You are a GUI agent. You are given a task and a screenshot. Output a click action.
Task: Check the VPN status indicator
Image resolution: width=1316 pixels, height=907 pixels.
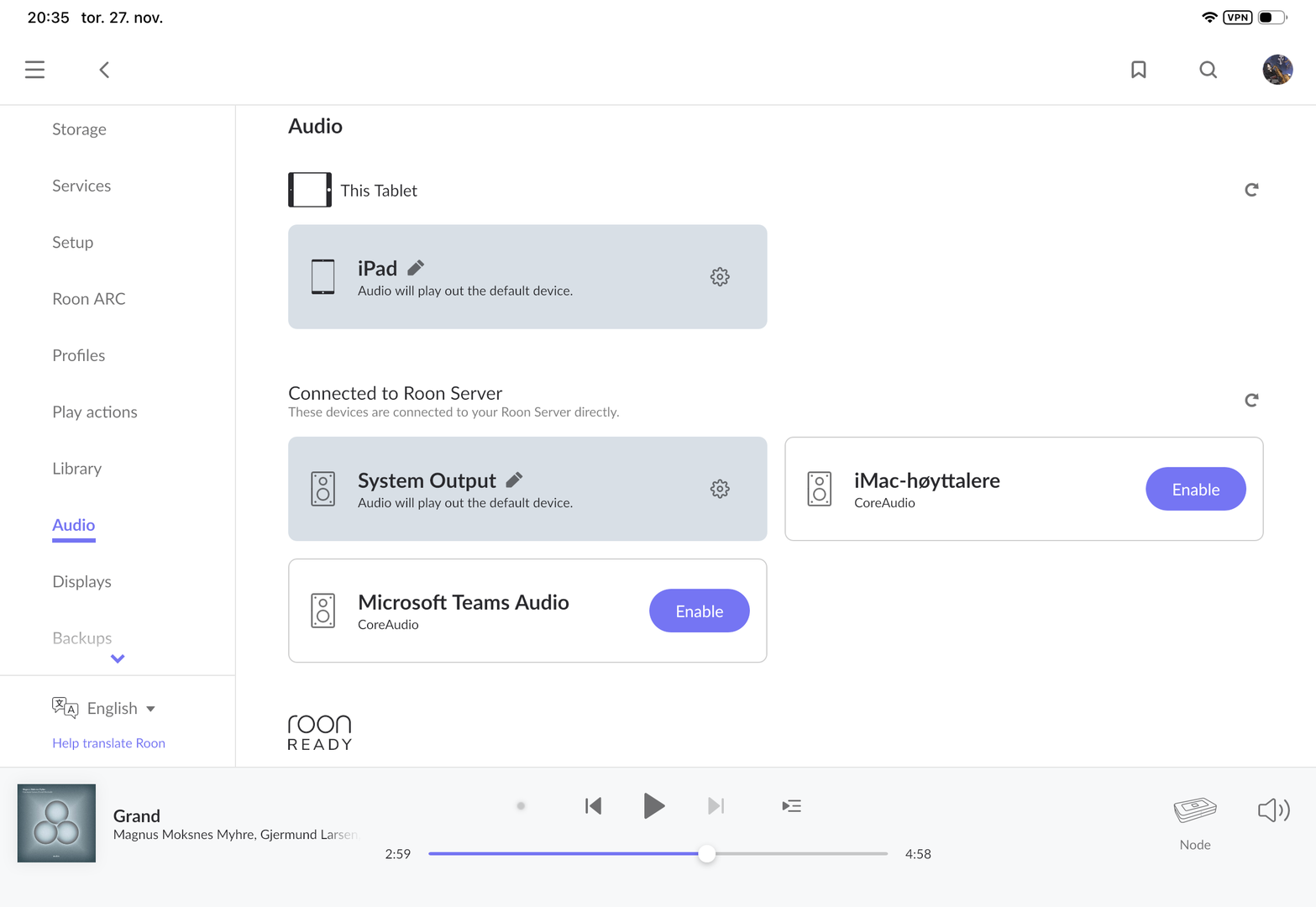point(1238,18)
